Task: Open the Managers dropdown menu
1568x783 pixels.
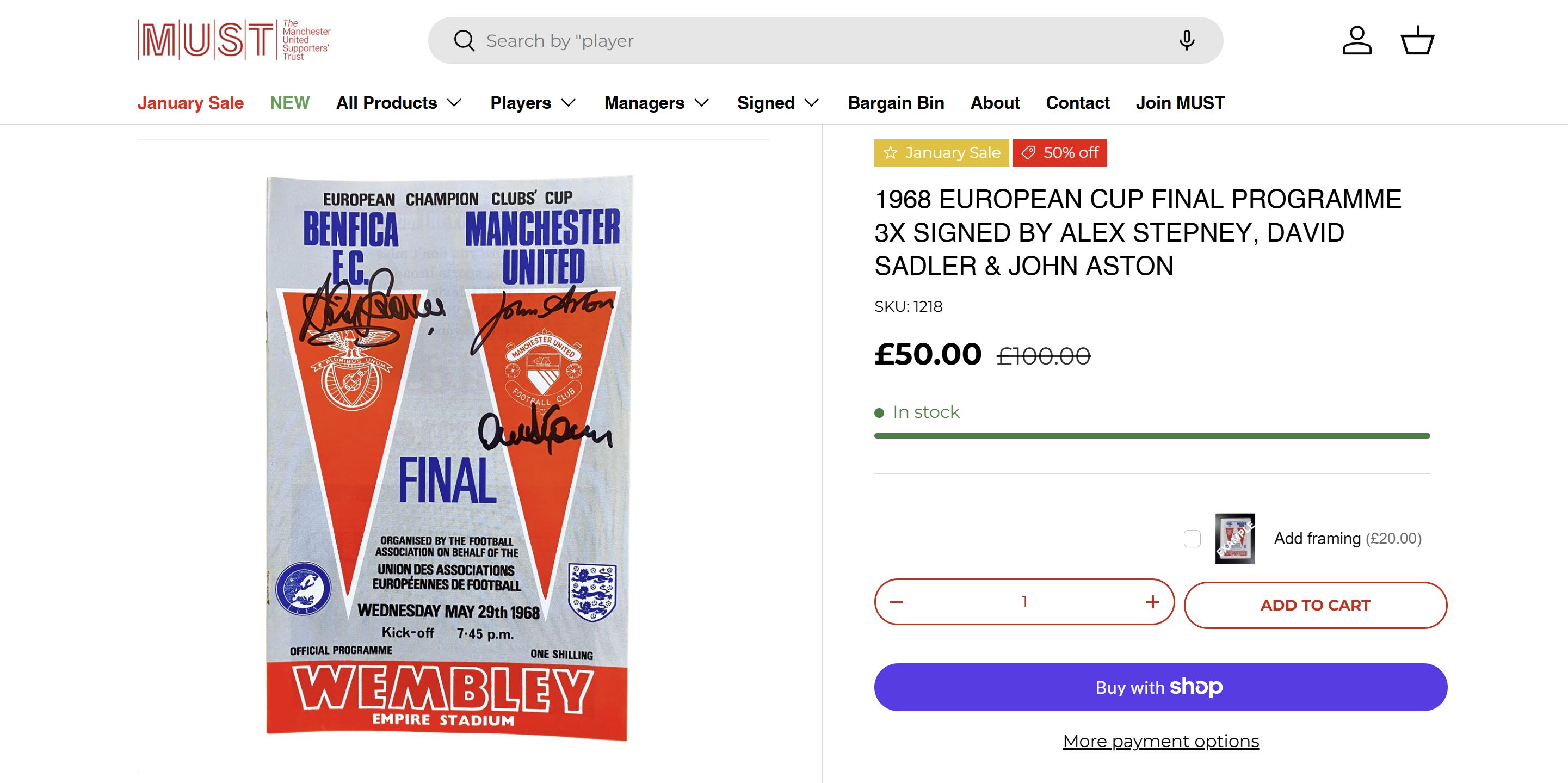Action: 656,103
